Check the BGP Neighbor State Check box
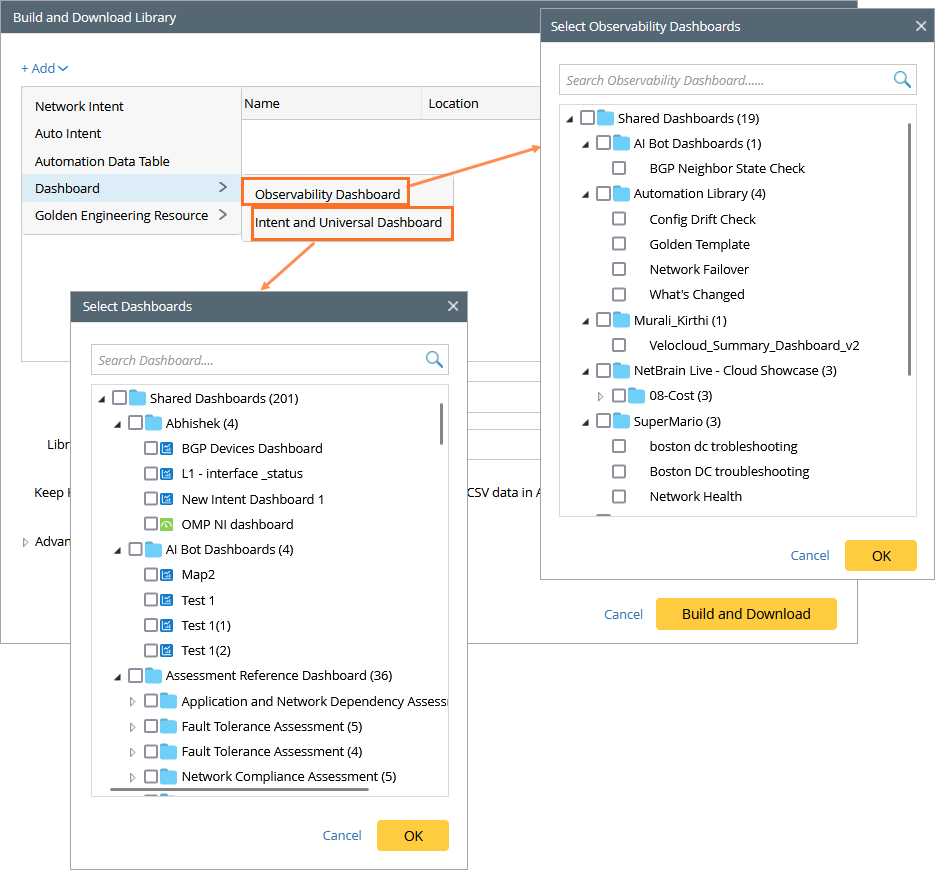Image resolution: width=935 pixels, height=870 pixels. point(619,169)
